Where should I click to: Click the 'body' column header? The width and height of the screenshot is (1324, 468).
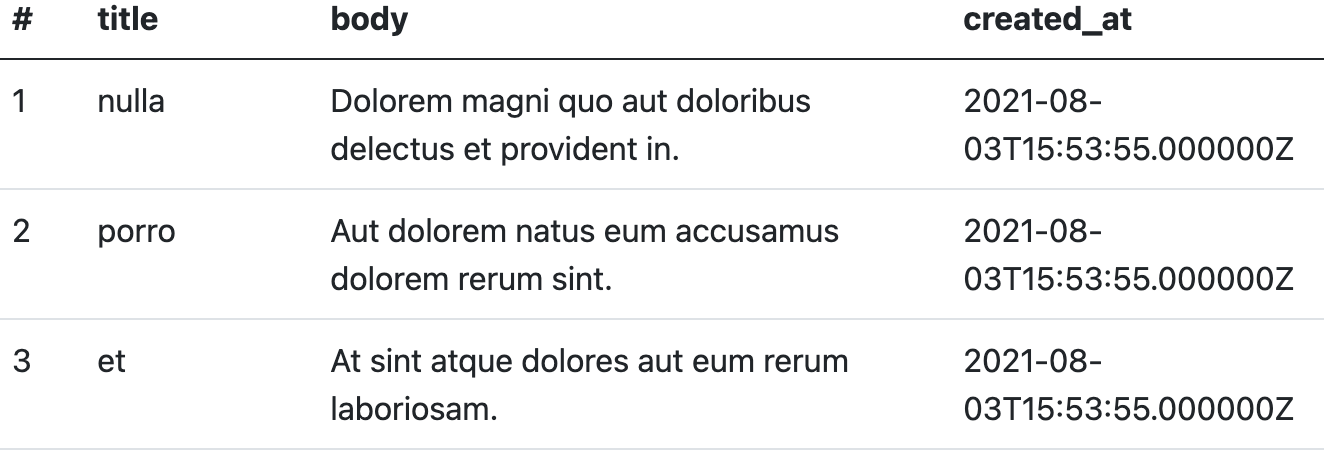point(369,21)
